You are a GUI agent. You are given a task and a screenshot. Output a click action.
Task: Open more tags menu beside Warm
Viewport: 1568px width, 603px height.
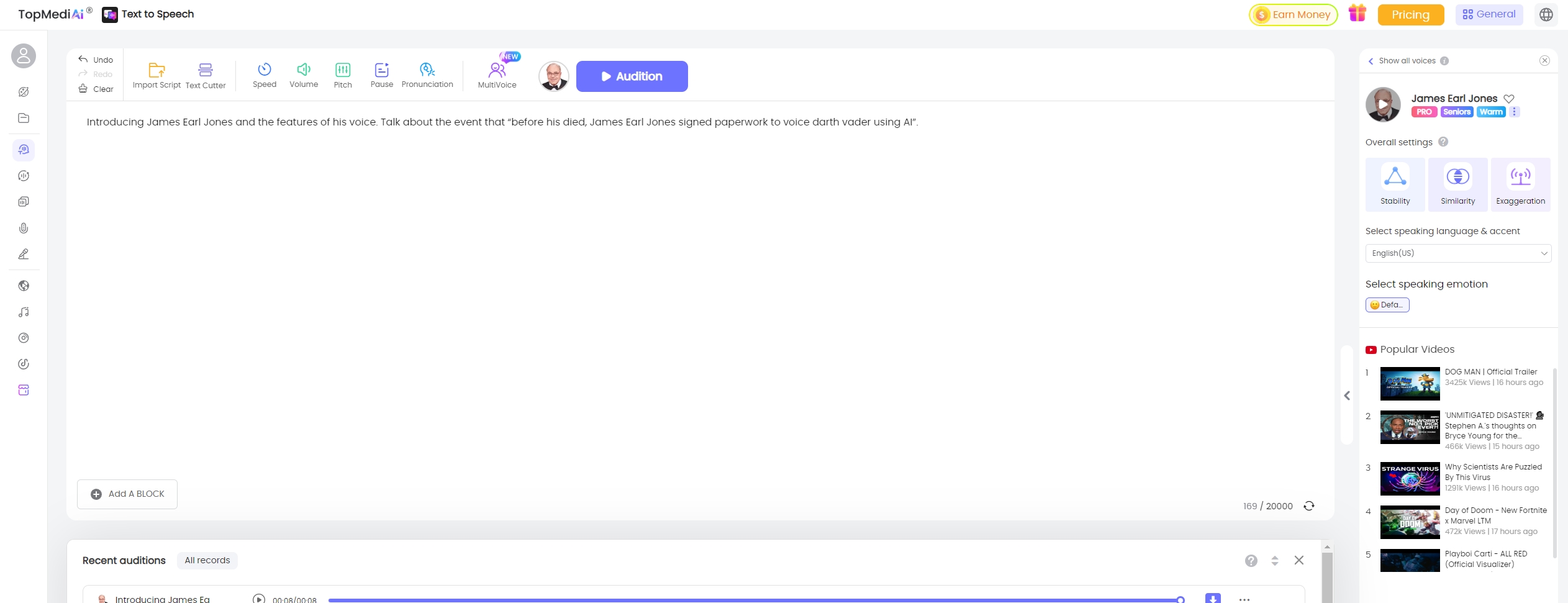pos(1515,112)
